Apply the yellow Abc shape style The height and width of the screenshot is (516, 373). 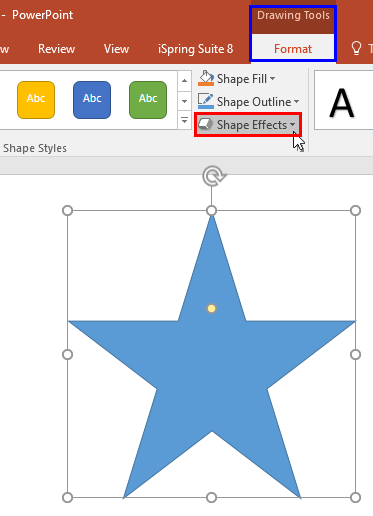click(36, 100)
